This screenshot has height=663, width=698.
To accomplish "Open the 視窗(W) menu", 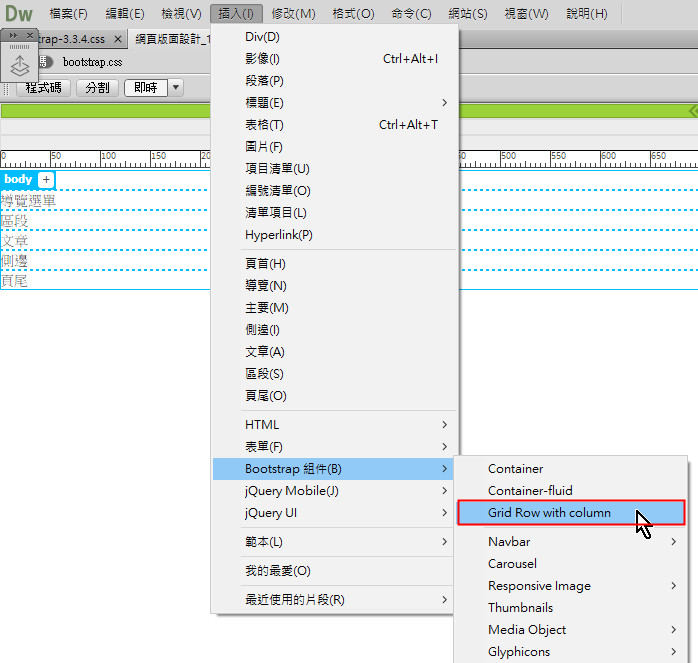I will pyautogui.click(x=526, y=14).
